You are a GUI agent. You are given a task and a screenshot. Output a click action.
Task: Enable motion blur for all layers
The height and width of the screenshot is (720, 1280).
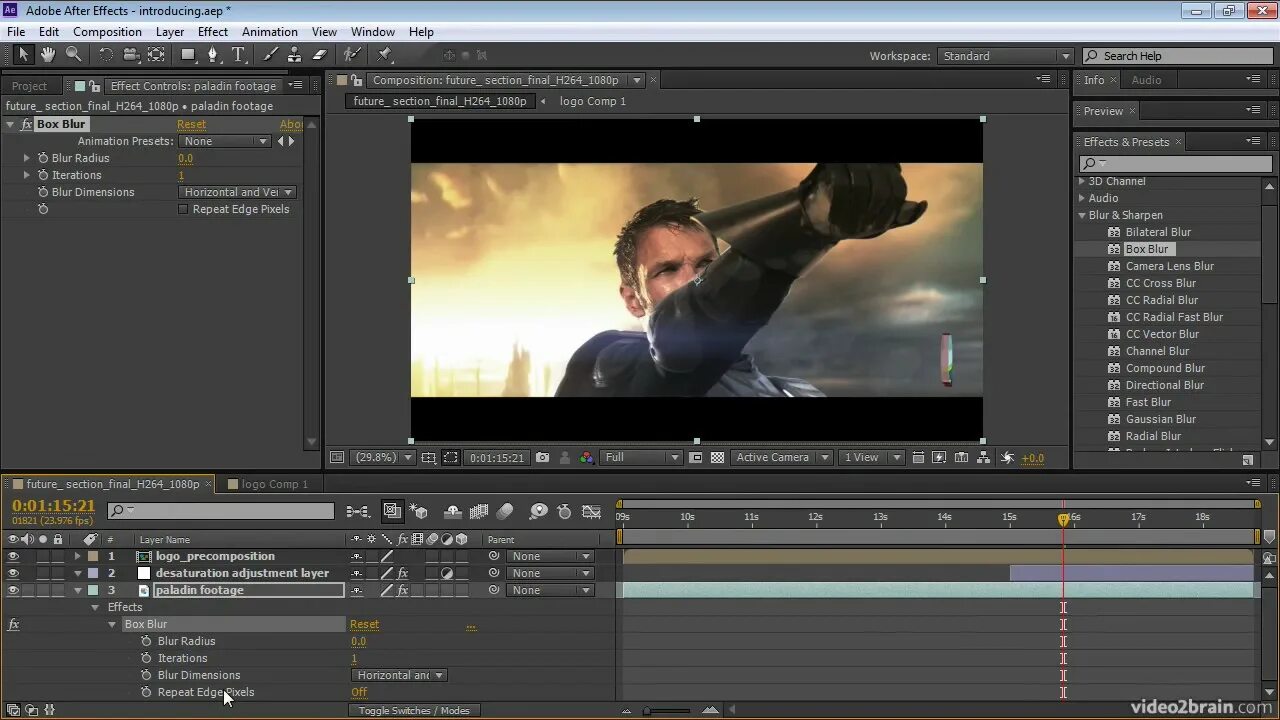click(x=505, y=511)
